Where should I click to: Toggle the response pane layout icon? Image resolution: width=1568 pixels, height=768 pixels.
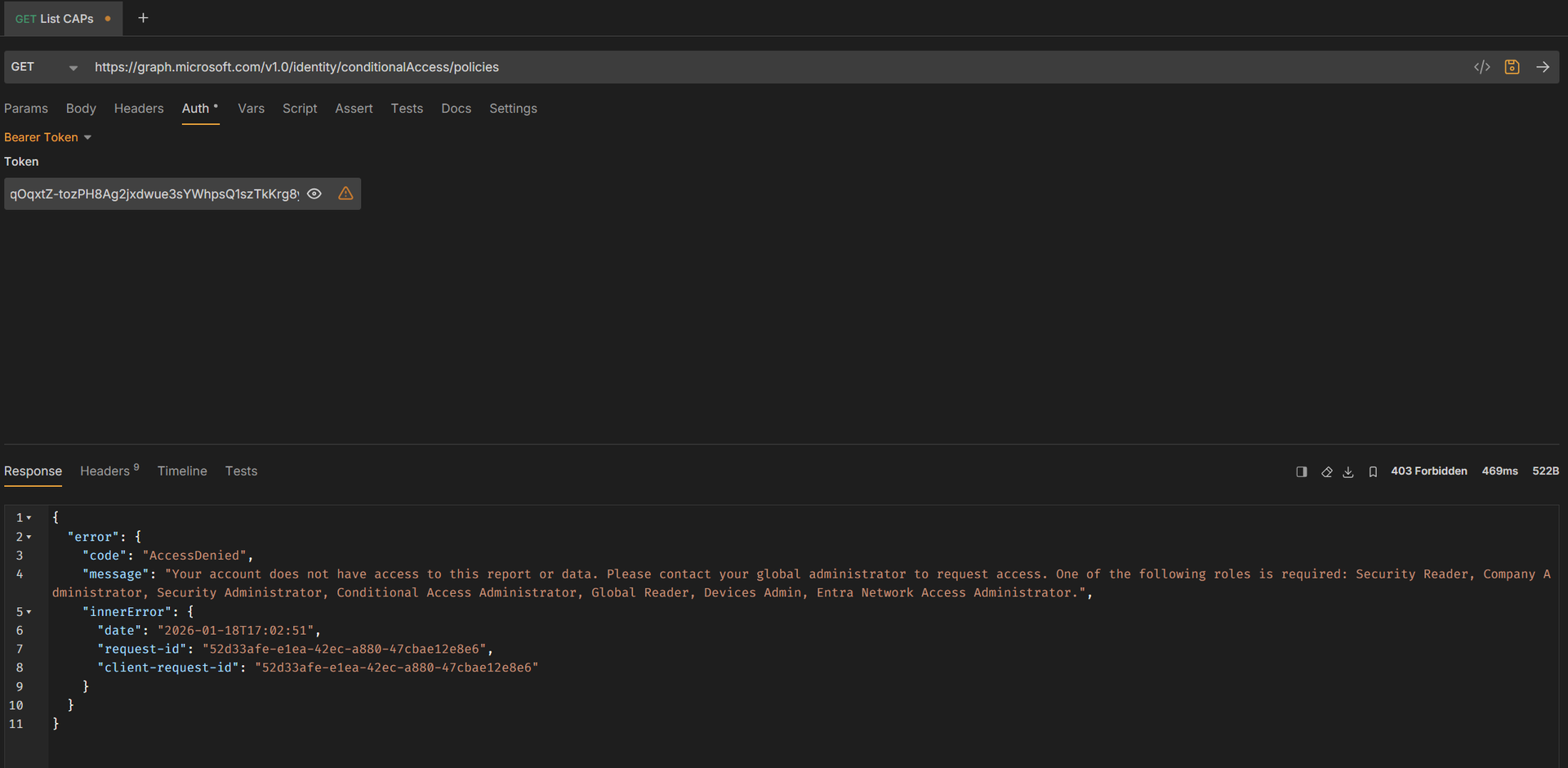click(1302, 471)
